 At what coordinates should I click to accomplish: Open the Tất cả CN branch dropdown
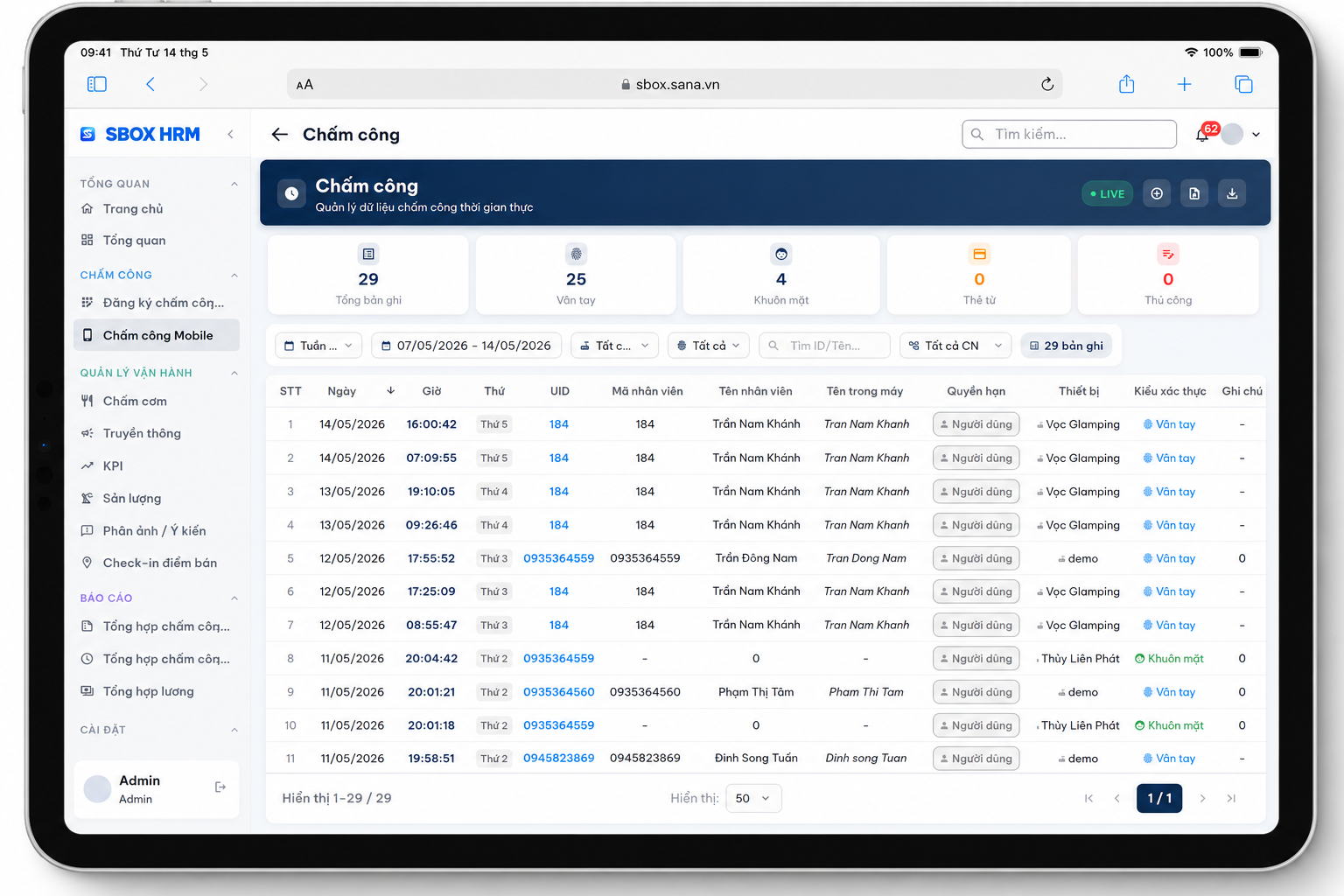click(955, 346)
